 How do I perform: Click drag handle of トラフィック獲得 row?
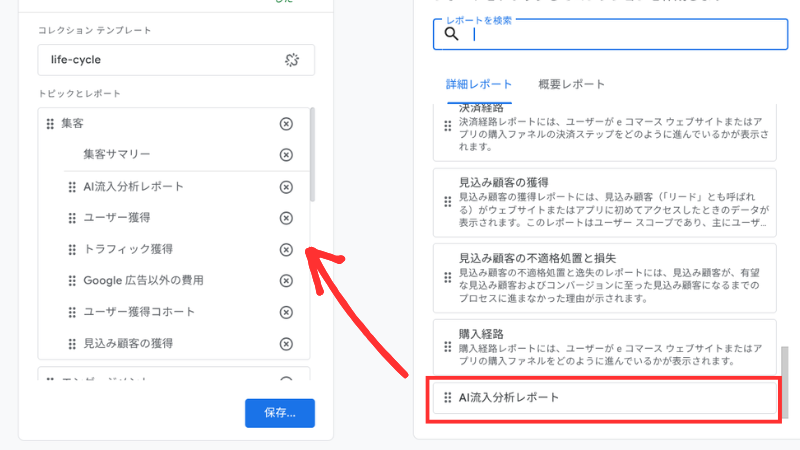pyautogui.click(x=71, y=249)
